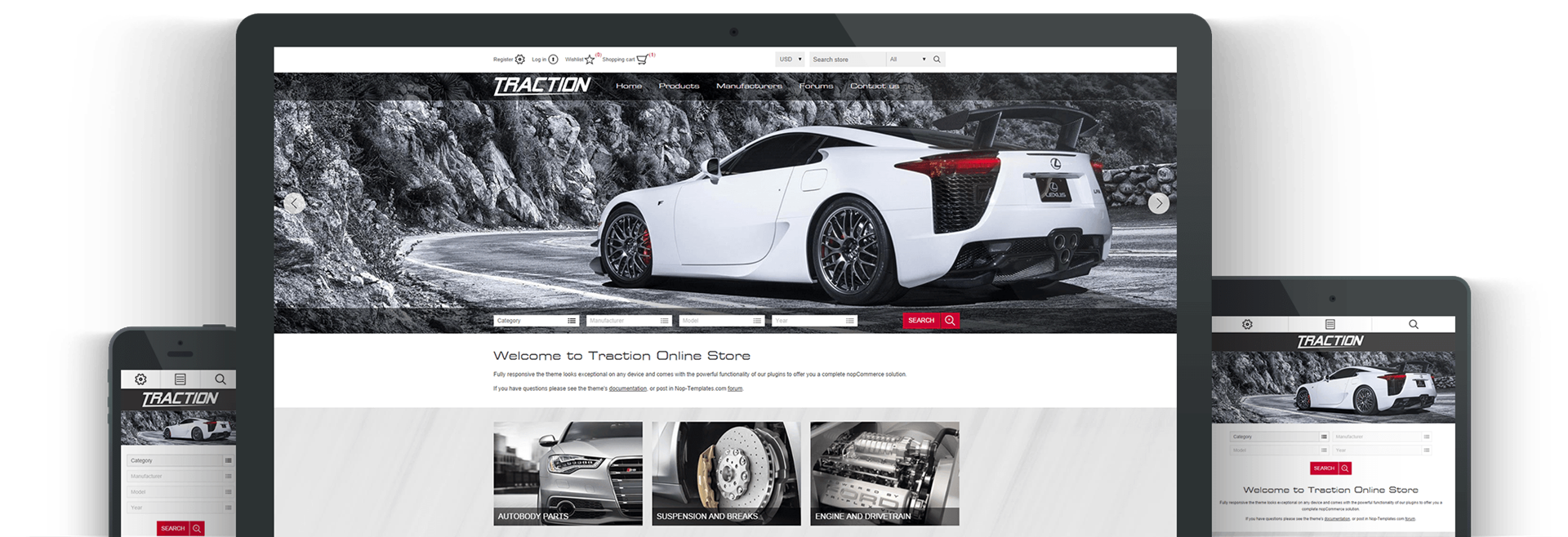Tap the Traction logo on the tablet
The height and width of the screenshot is (537, 1568).
1330,341
